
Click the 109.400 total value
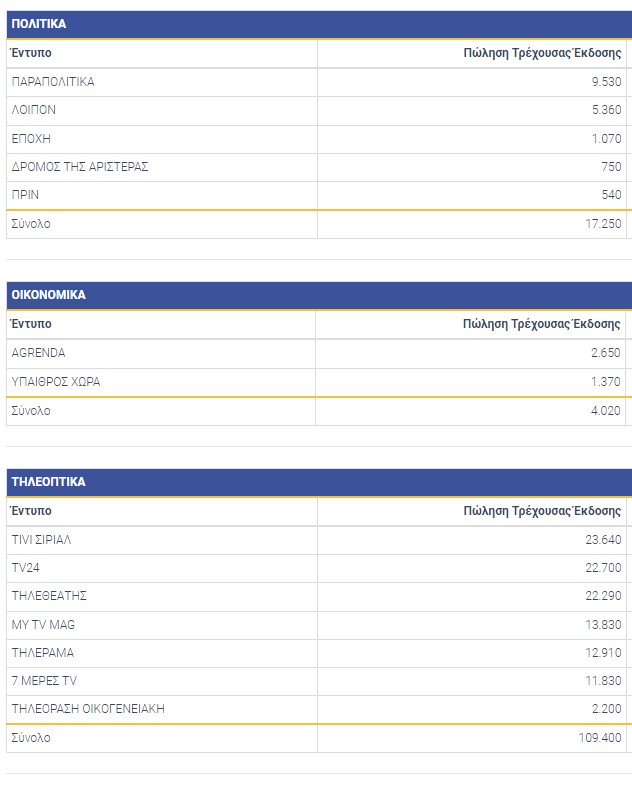[x=600, y=738]
